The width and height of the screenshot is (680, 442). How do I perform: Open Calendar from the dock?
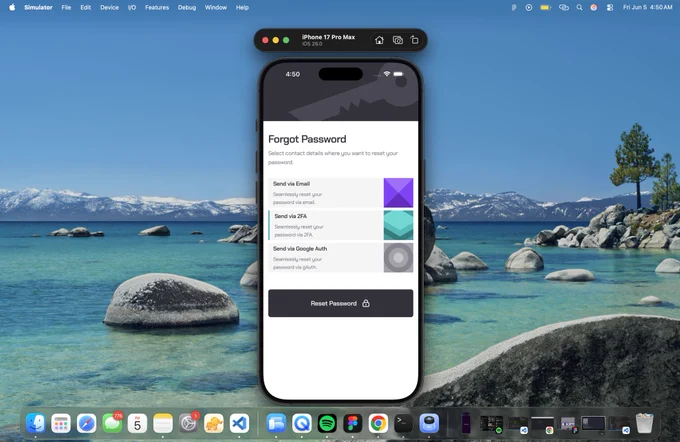(137, 423)
